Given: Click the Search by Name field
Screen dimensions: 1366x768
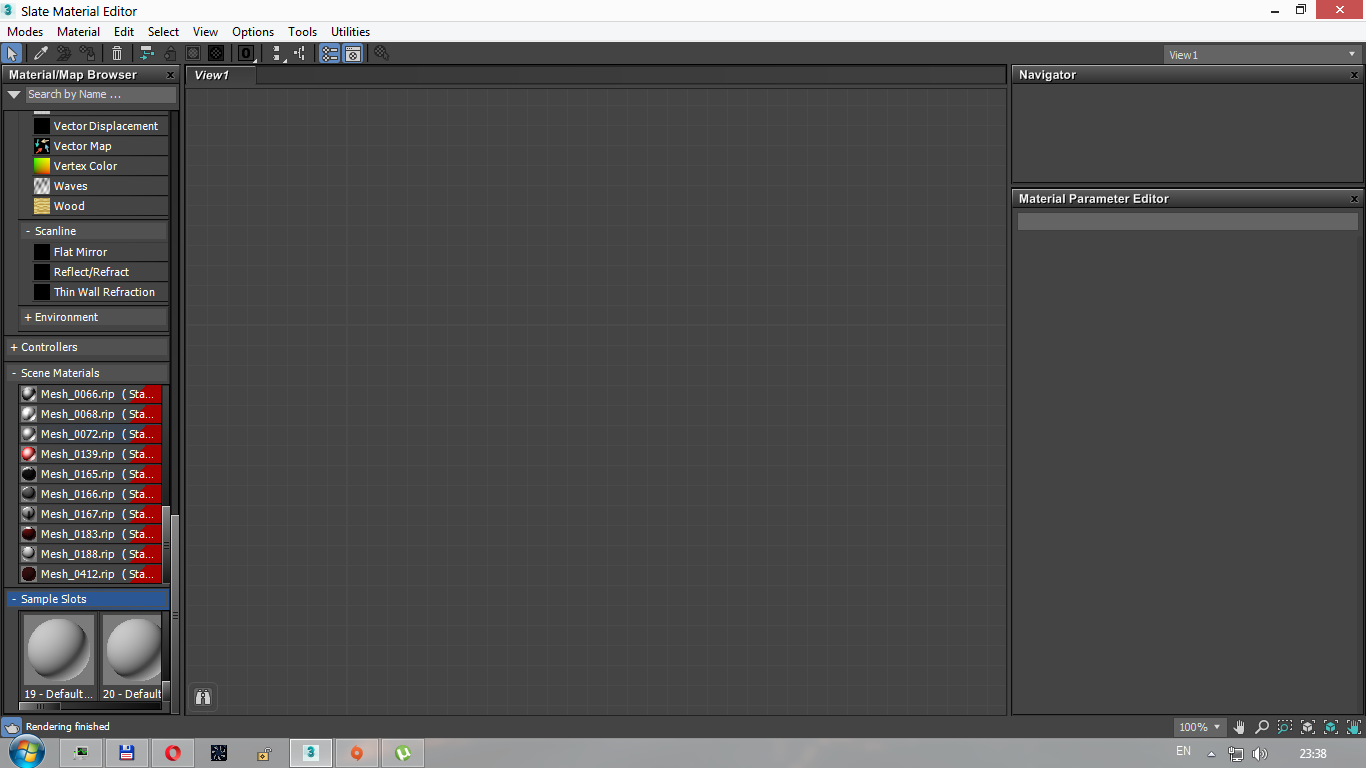Looking at the screenshot, I should click(100, 94).
